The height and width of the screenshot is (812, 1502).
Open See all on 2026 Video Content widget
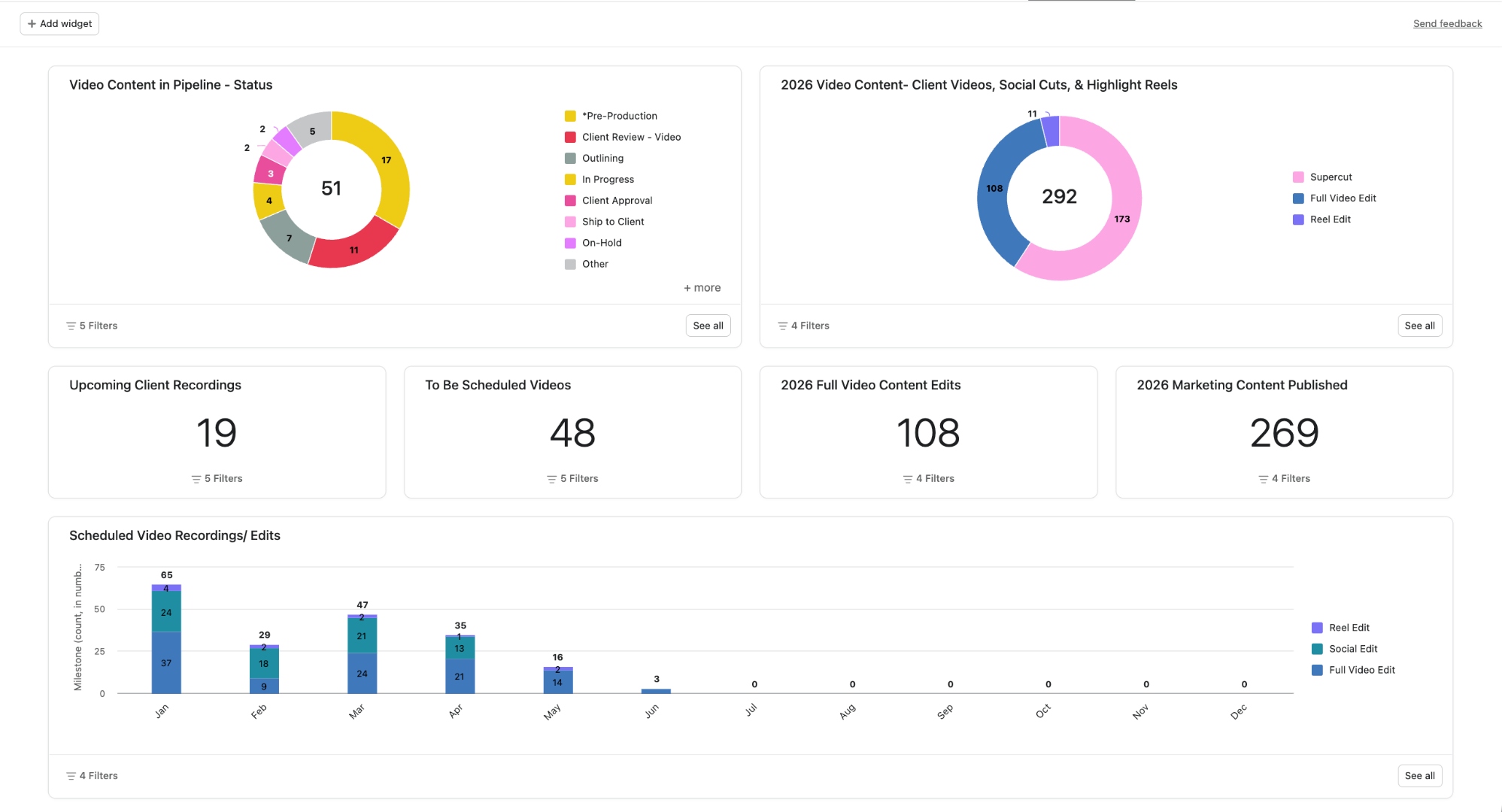tap(1419, 326)
